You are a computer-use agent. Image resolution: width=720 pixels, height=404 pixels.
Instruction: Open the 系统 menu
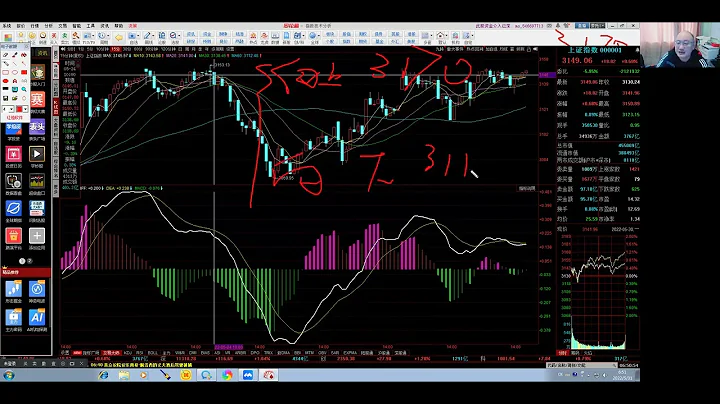6,26
